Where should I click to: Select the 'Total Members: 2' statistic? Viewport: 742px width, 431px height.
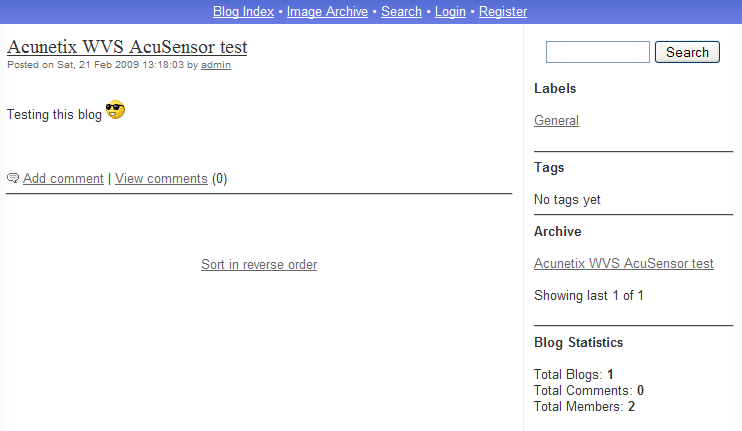[584, 407]
